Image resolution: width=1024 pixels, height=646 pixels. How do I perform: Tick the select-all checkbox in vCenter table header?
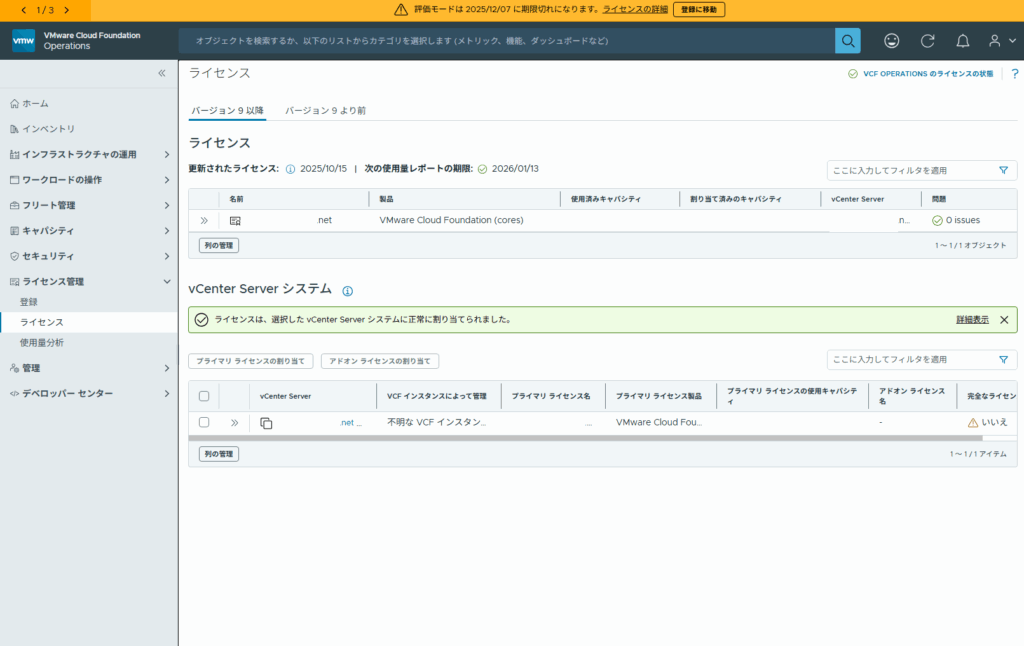[x=204, y=396]
